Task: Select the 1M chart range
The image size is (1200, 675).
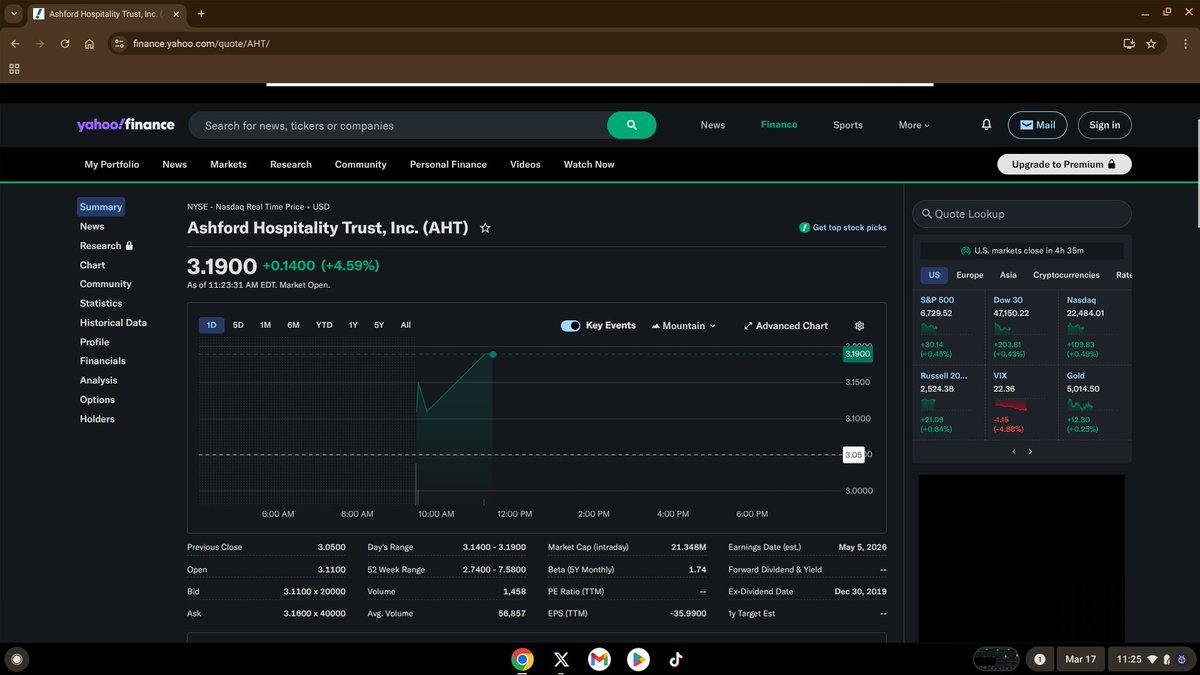Action: coord(265,325)
